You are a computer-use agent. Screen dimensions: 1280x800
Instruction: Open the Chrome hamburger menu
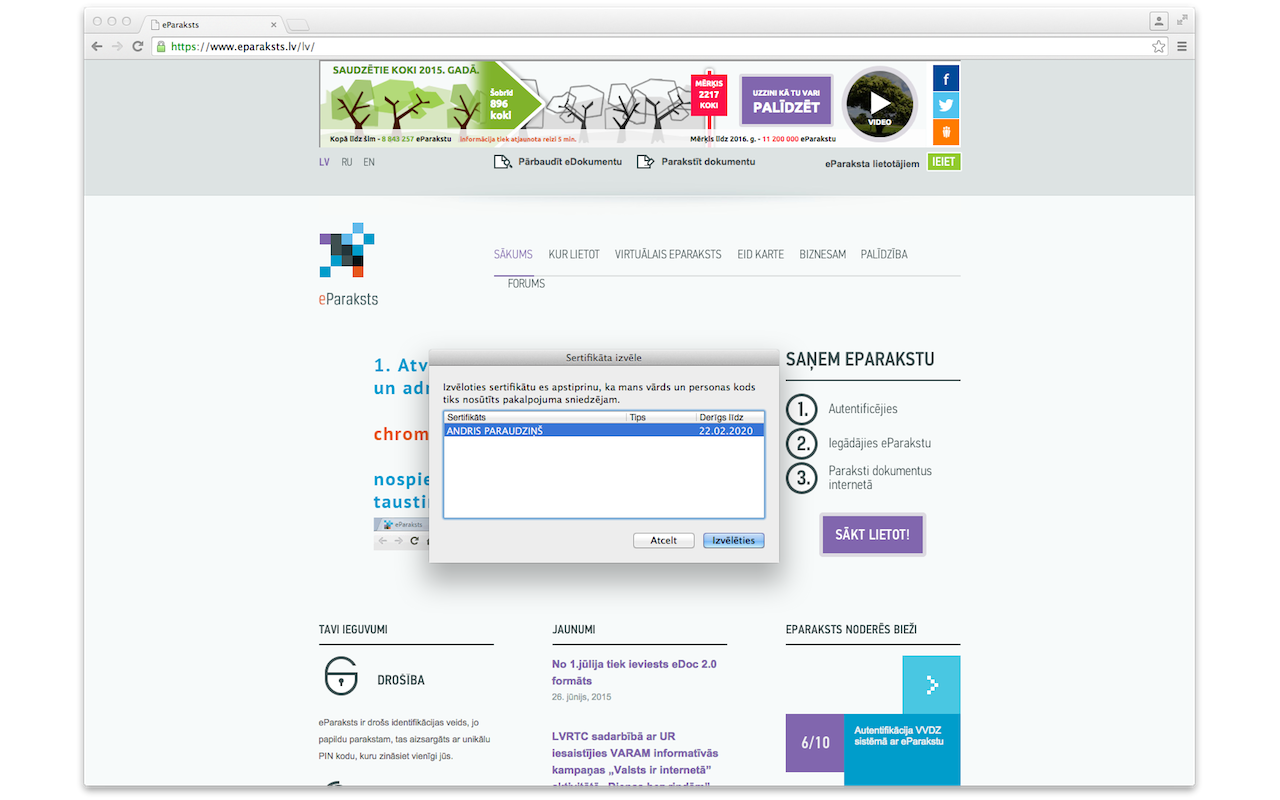click(x=1182, y=45)
